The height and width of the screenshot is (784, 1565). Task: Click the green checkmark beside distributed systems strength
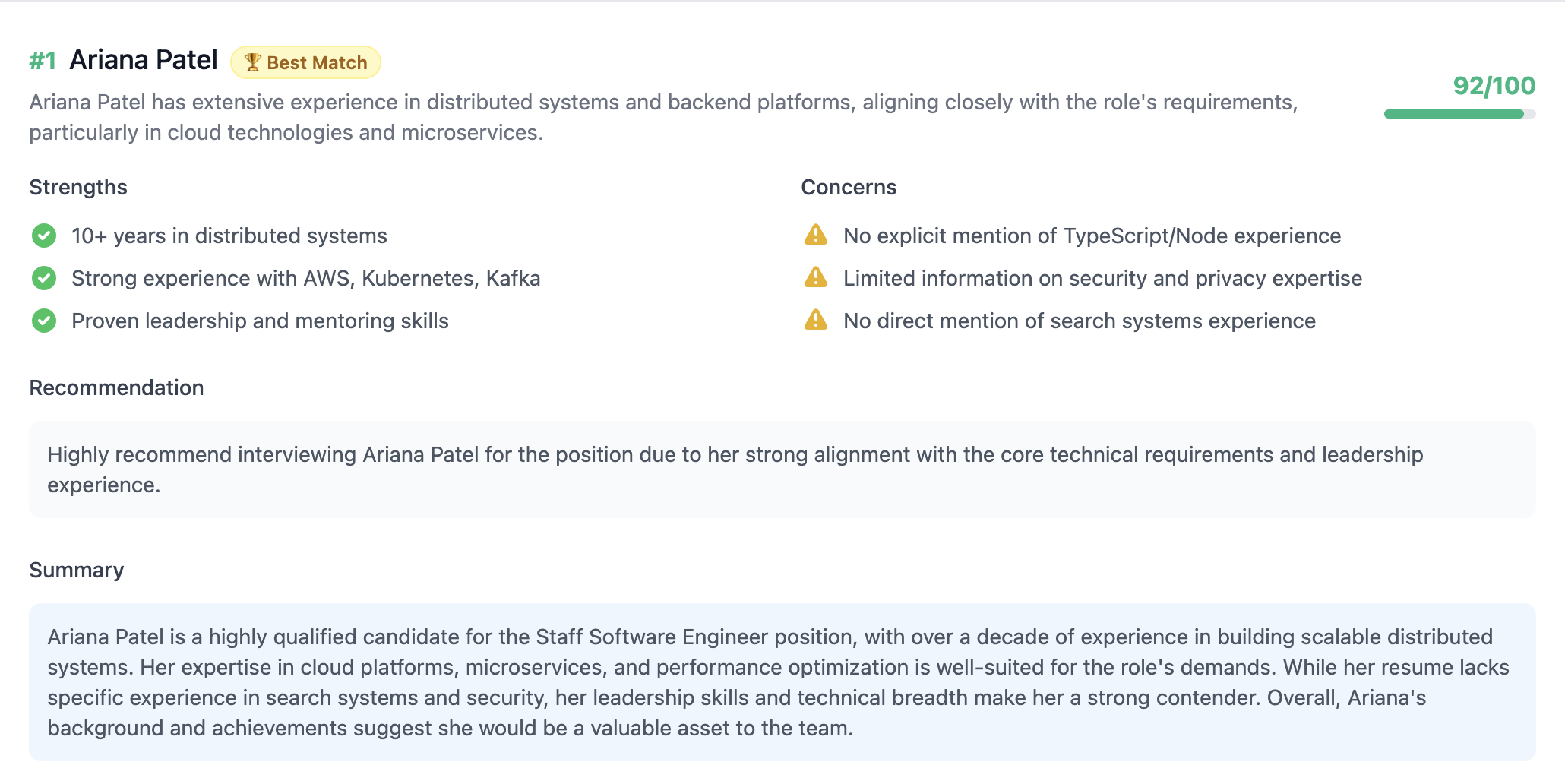44,236
